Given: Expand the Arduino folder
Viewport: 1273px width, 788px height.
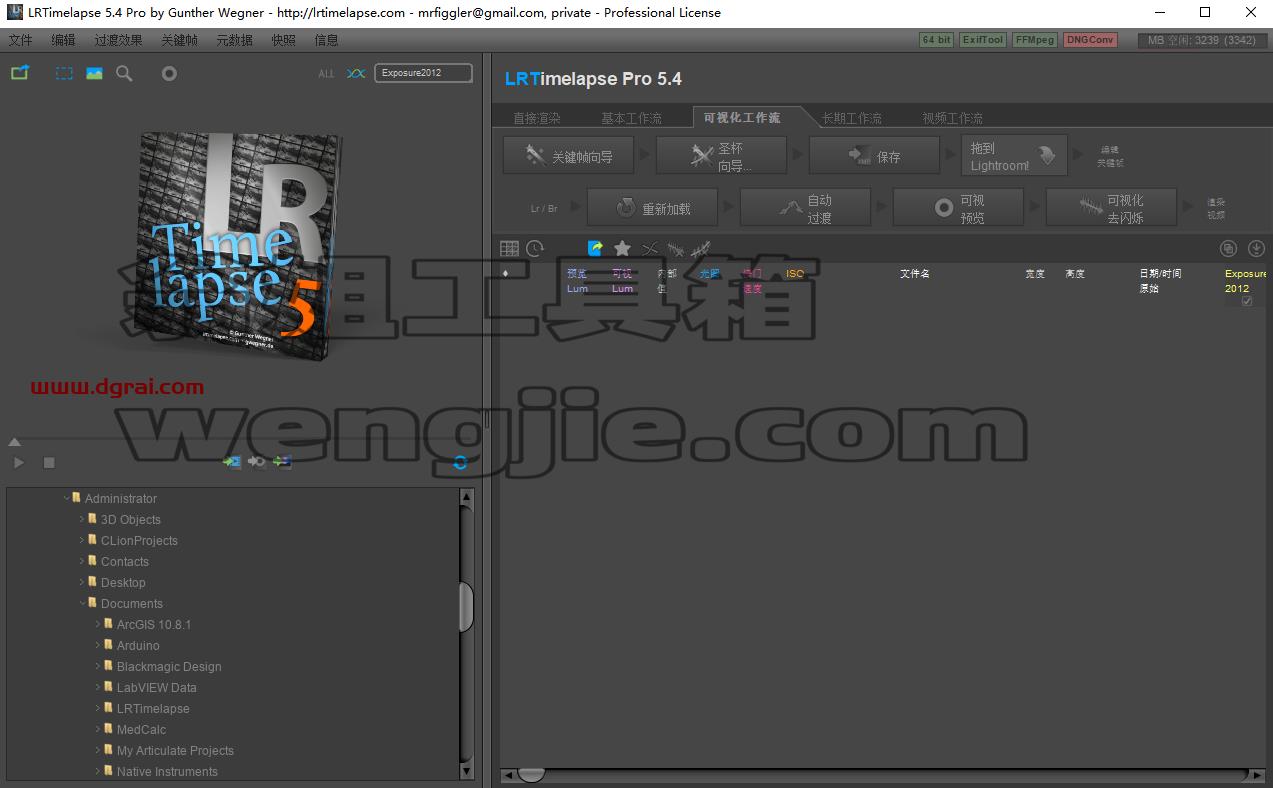Looking at the screenshot, I should 98,645.
